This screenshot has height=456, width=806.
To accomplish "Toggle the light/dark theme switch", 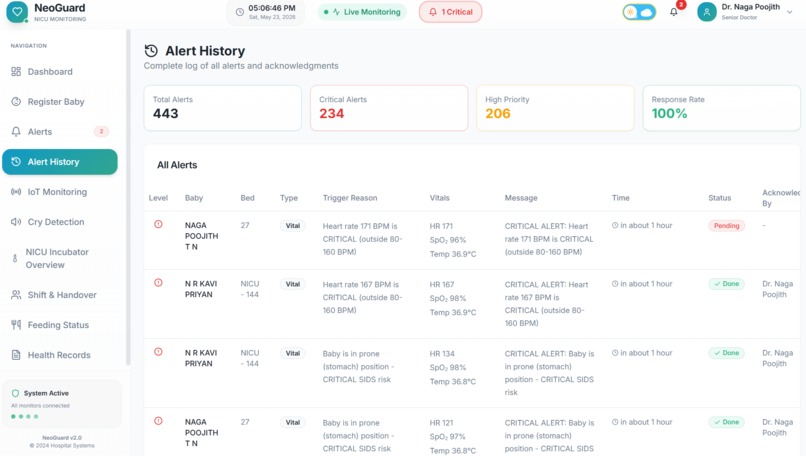I will 639,12.
